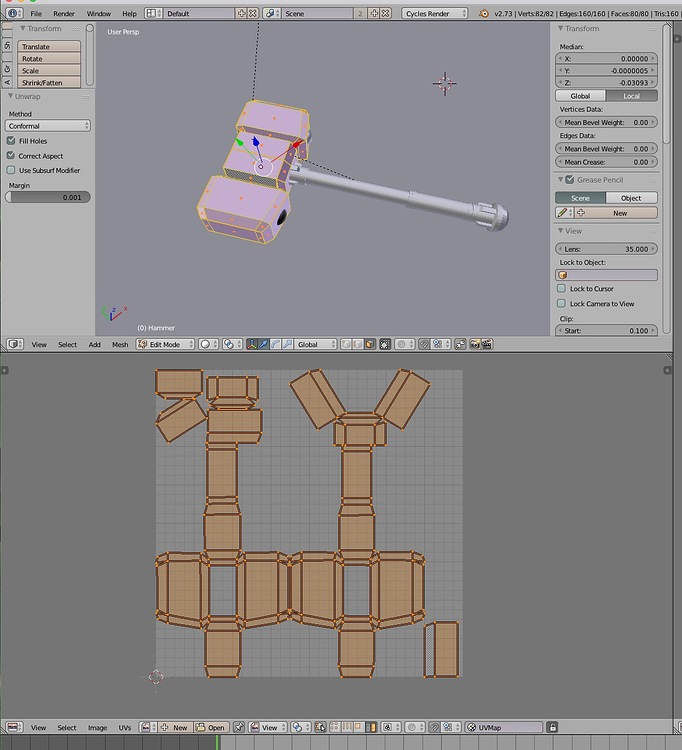682x750 pixels.
Task: Switch to vertex select mode icon
Action: point(346,344)
